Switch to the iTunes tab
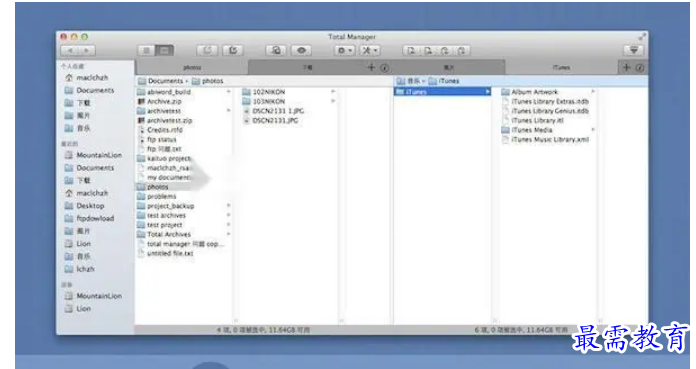The height and width of the screenshot is (369, 696). 561,67
